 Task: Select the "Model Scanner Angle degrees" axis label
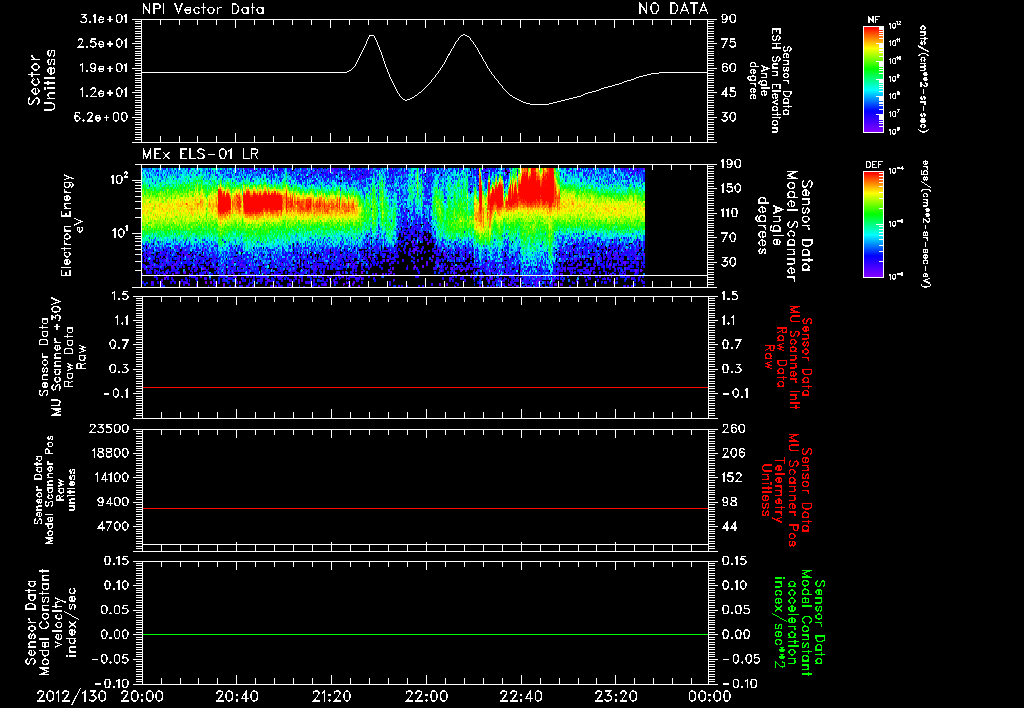[x=784, y=226]
